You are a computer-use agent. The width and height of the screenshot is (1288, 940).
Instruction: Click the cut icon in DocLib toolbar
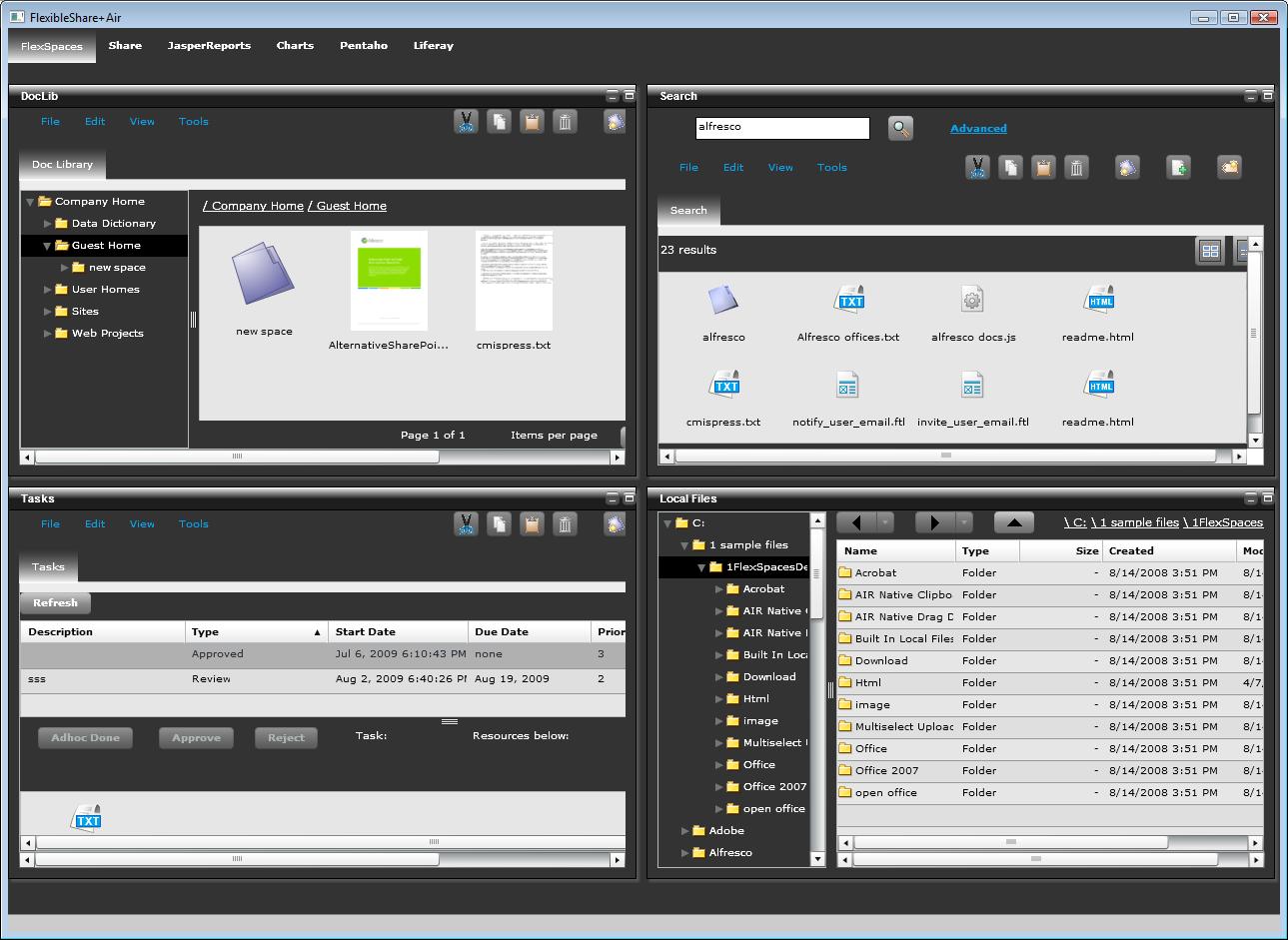point(466,122)
